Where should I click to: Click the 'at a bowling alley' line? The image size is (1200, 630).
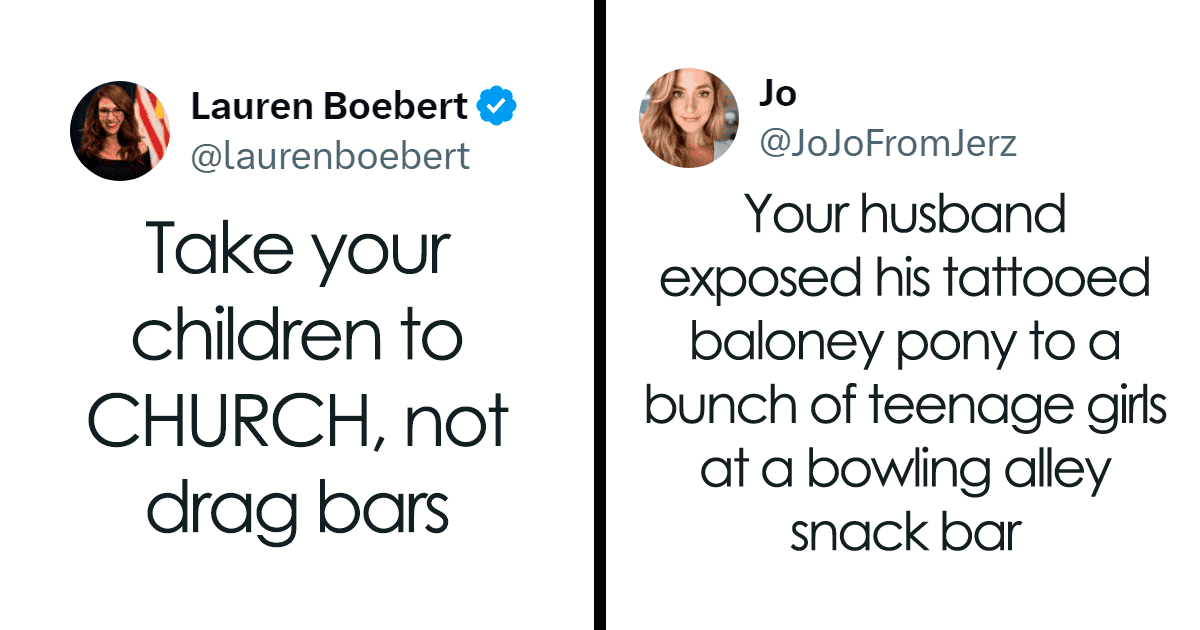(905, 470)
